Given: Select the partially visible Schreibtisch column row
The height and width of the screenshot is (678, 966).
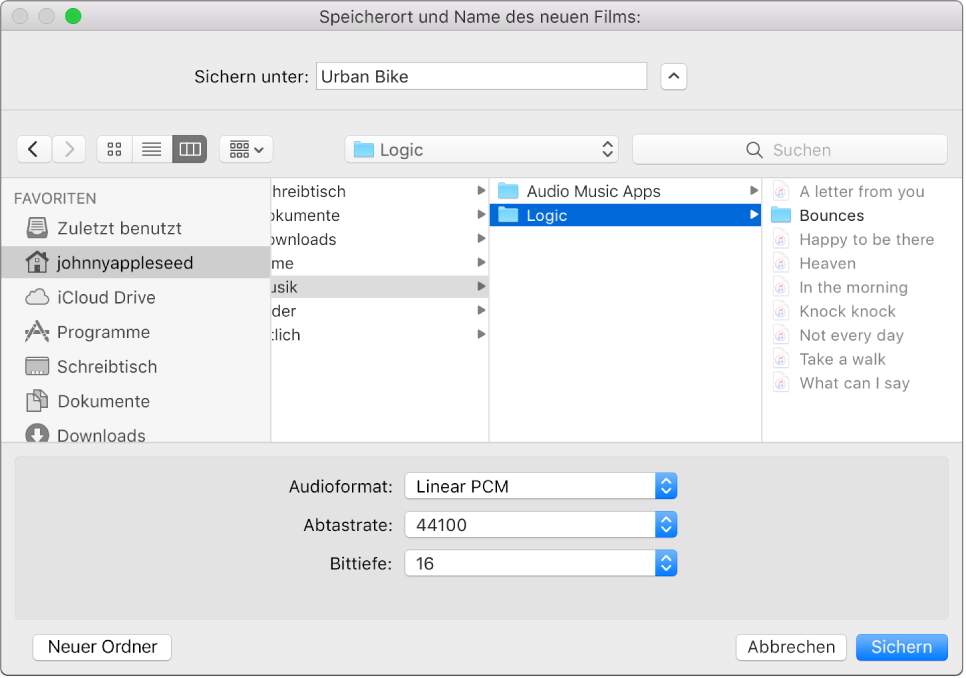Looking at the screenshot, I should 380,192.
